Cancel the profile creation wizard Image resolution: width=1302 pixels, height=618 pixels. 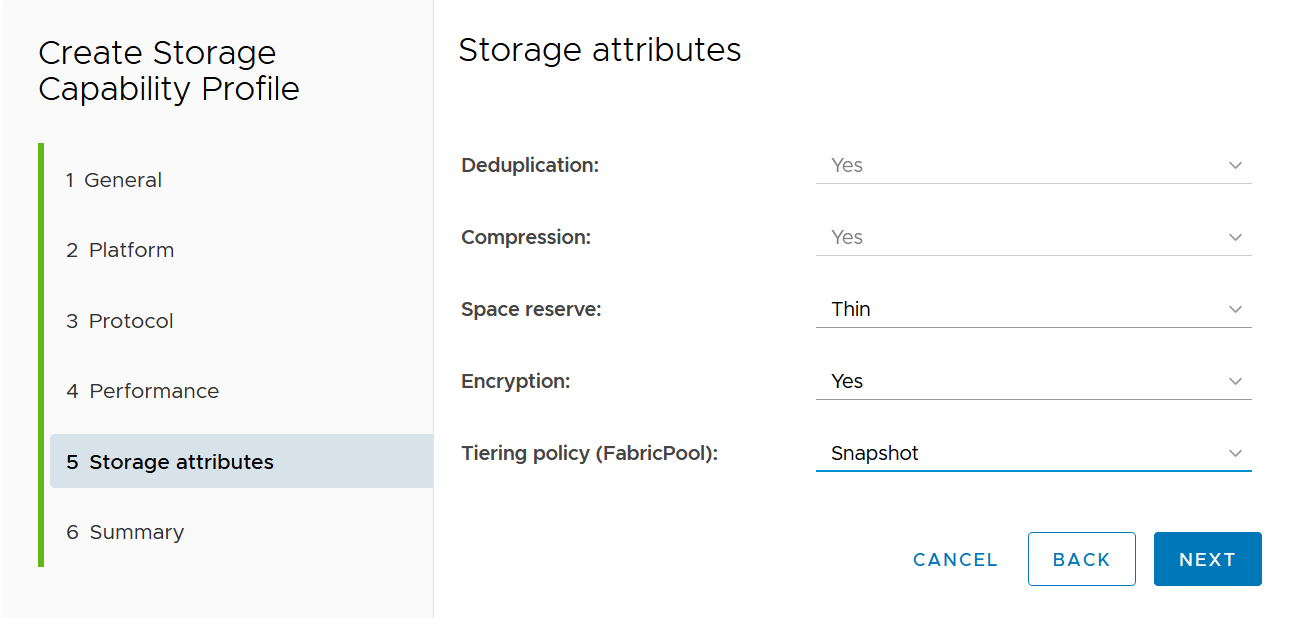tap(955, 560)
